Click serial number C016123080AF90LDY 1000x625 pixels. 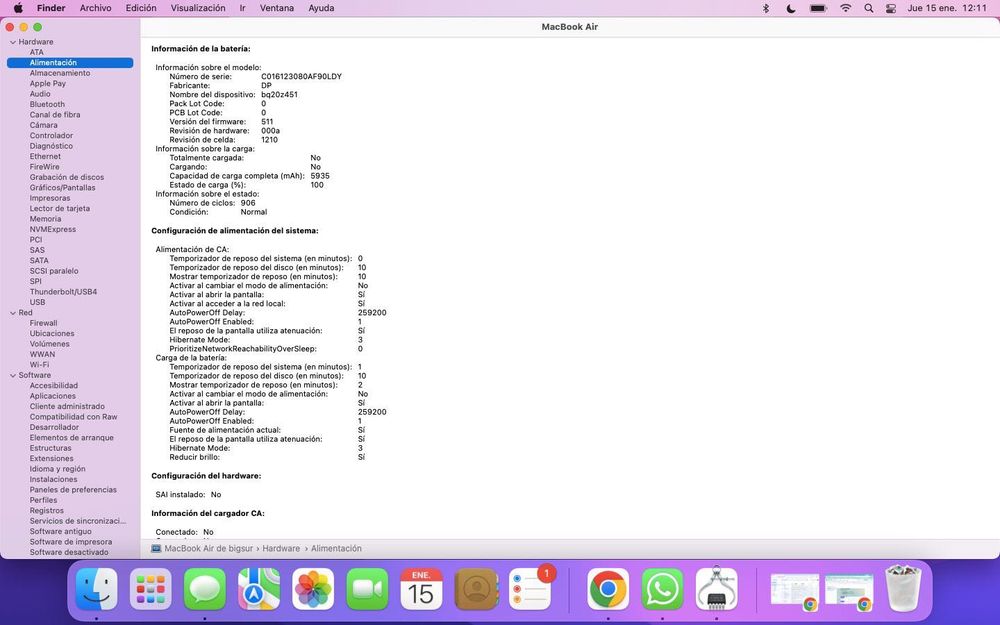302,77
